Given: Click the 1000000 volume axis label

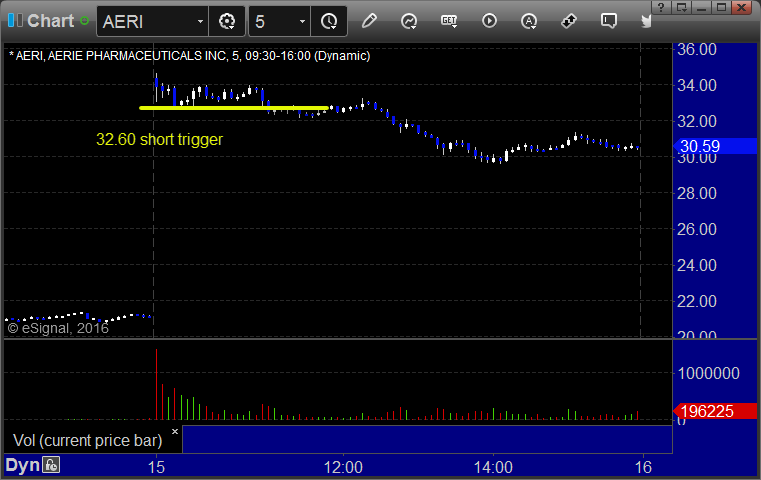Looking at the screenshot, I should tap(709, 373).
